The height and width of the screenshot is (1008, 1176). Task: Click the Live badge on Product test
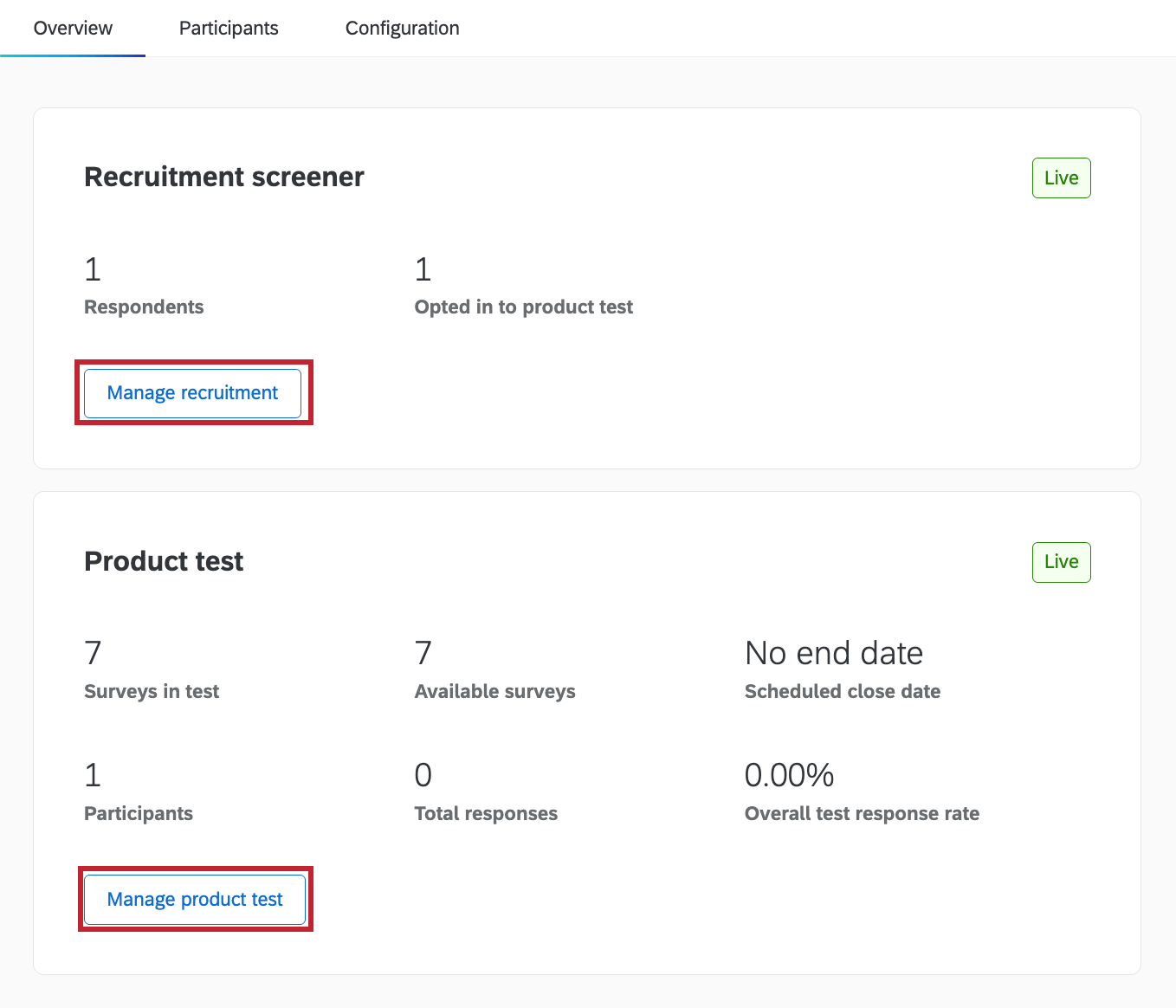tap(1061, 562)
